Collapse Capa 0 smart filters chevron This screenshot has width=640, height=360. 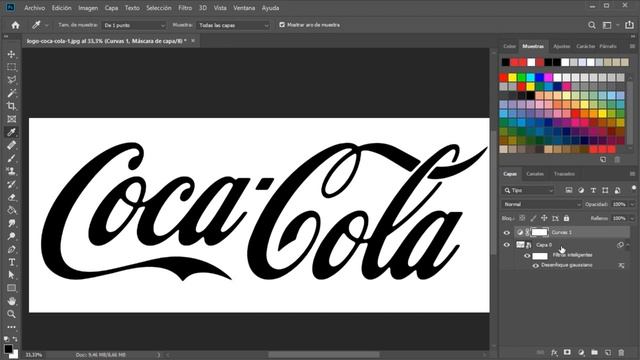point(628,245)
